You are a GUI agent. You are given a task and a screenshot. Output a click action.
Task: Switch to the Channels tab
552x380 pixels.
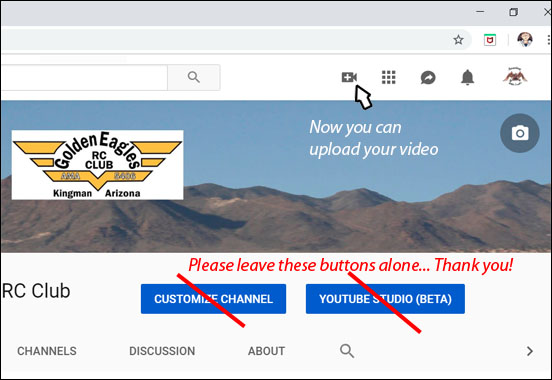47,351
